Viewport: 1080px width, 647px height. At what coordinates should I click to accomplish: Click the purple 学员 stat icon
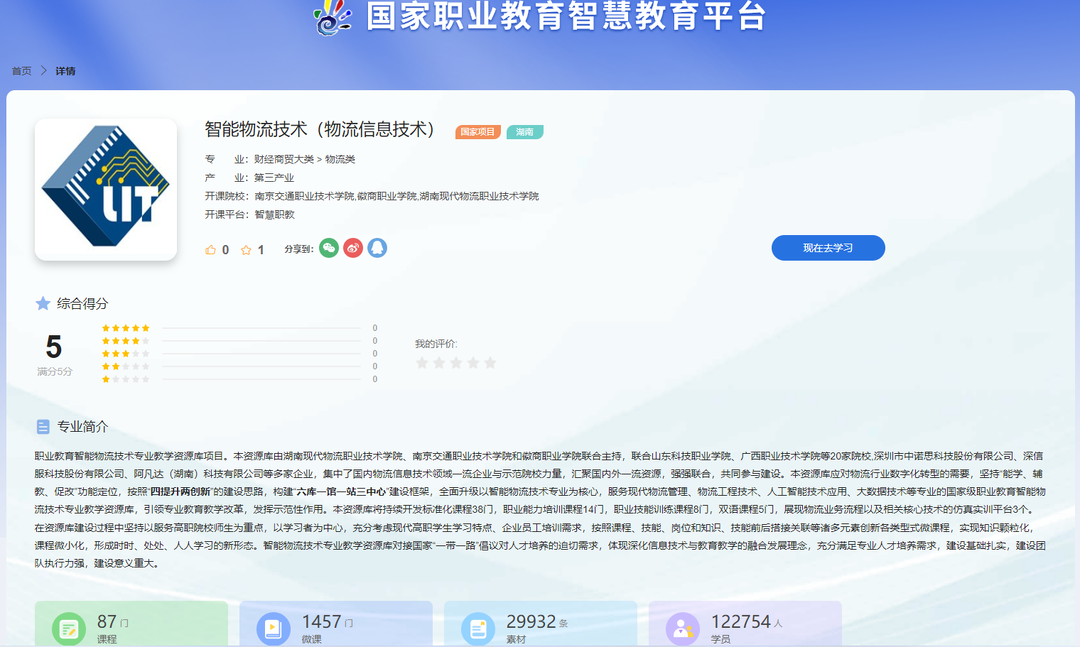click(682, 628)
